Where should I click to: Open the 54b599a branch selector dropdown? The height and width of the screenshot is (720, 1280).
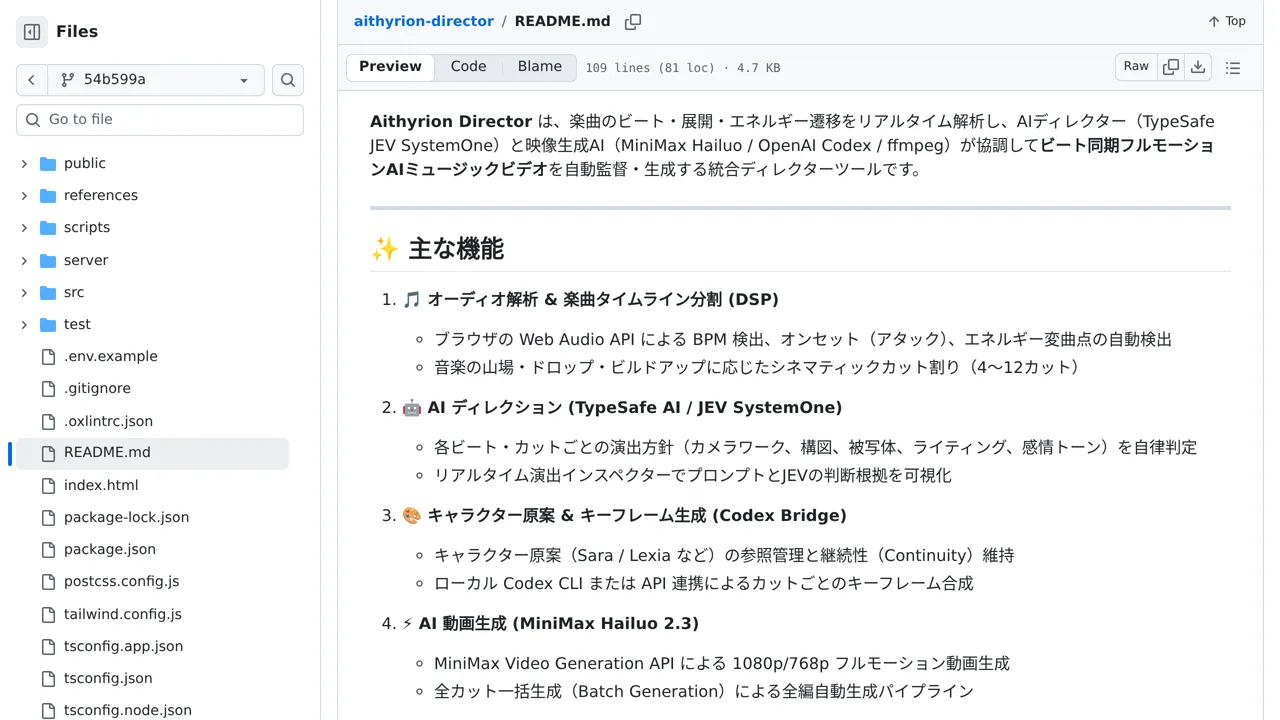[156, 80]
